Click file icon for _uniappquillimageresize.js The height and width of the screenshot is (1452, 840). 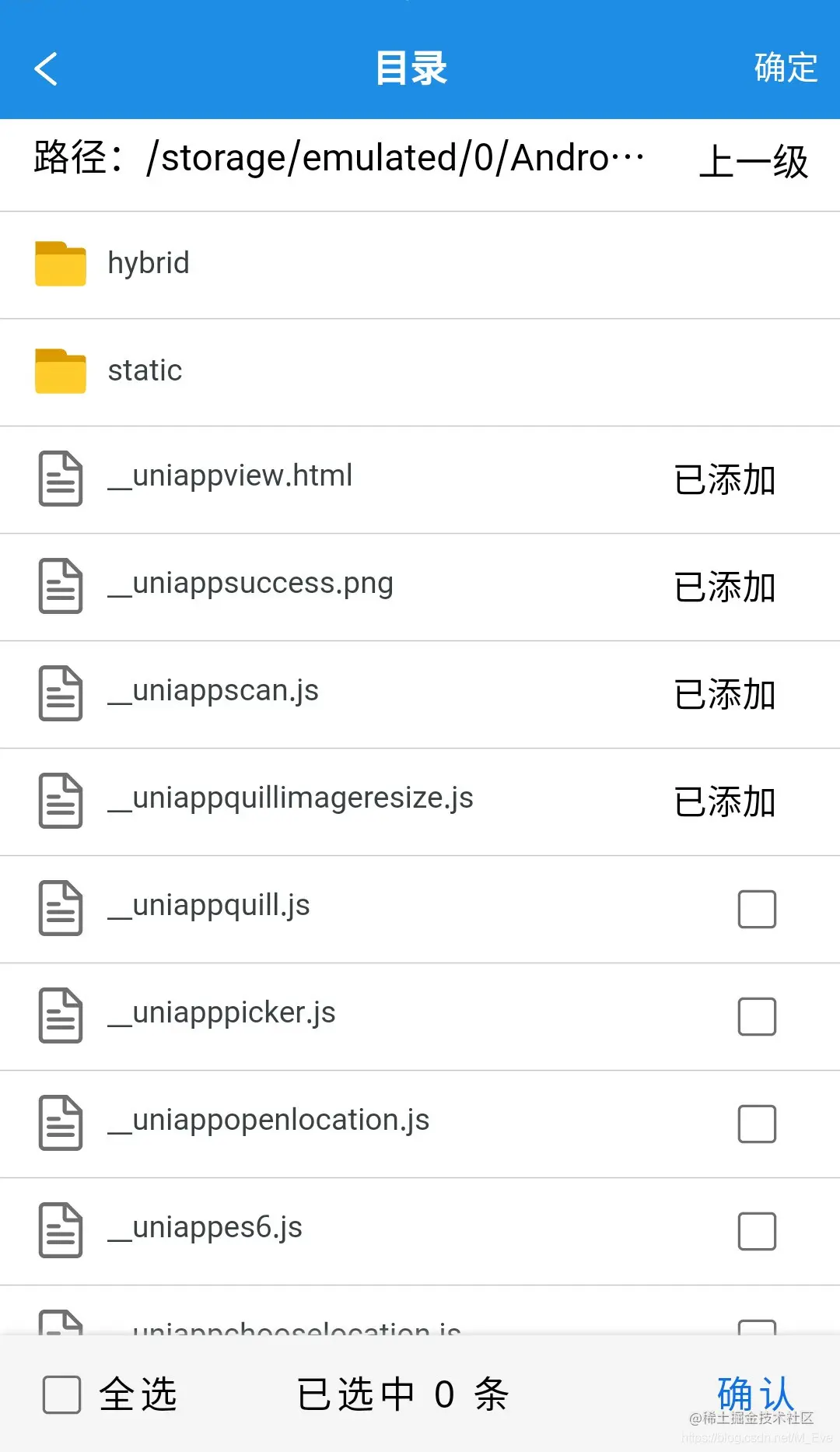(x=61, y=801)
